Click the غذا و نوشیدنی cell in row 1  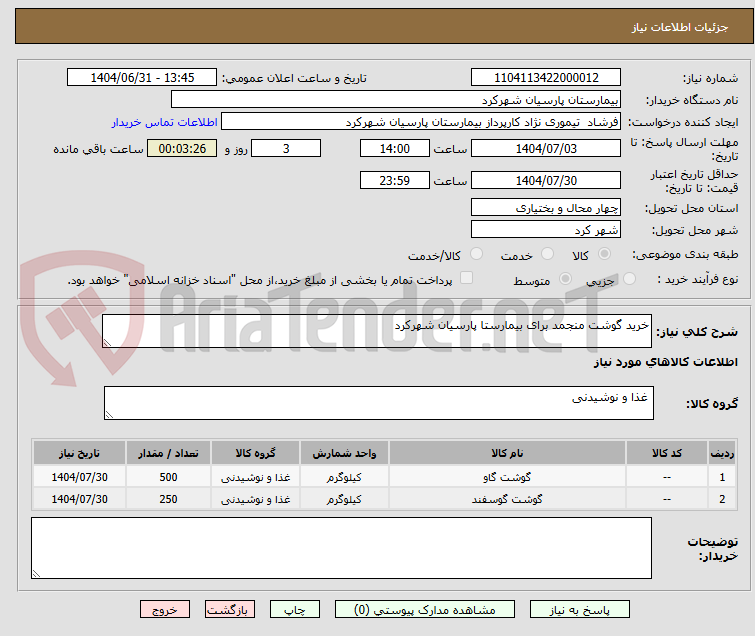click(256, 477)
